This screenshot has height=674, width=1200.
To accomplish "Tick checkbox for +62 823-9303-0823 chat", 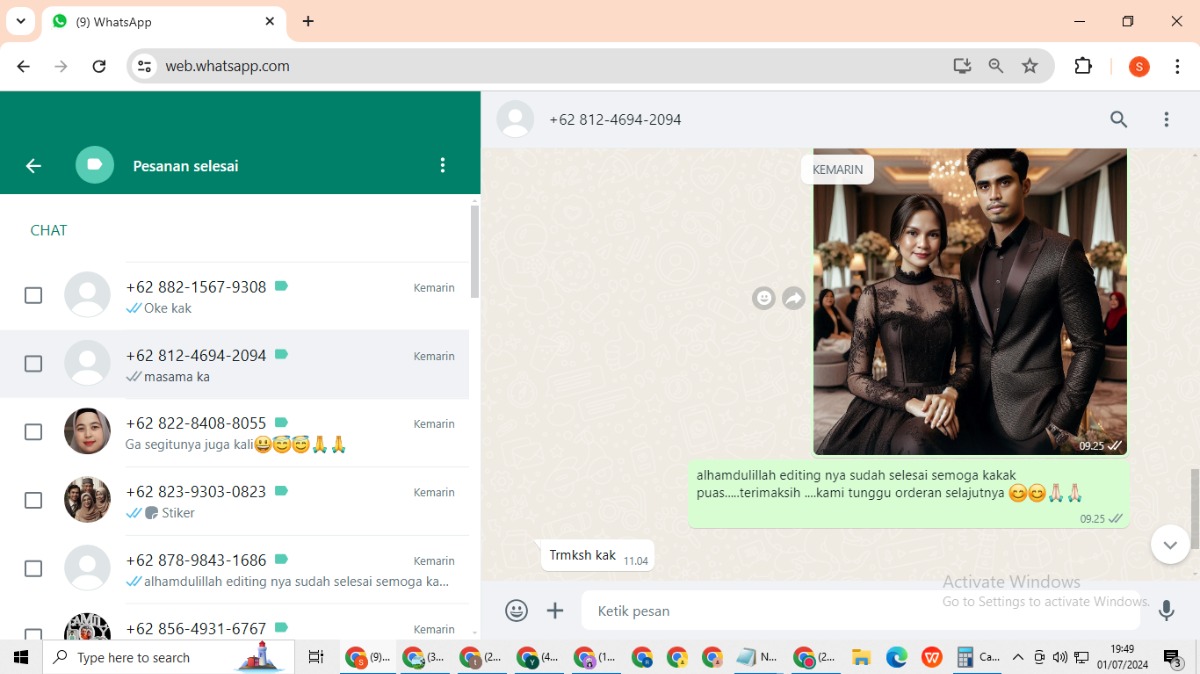I will click(33, 500).
